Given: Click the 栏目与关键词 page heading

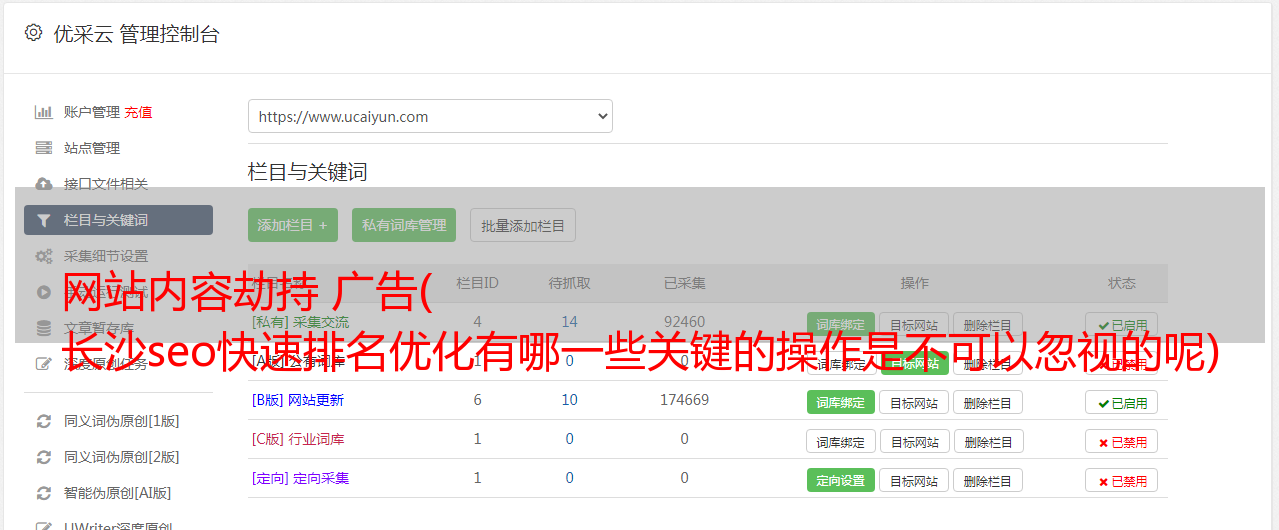Looking at the screenshot, I should pyautogui.click(x=308, y=172).
